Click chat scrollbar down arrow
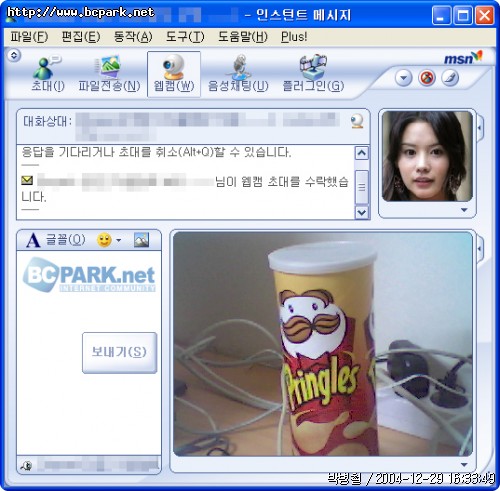This screenshot has width=500, height=491. 362,212
